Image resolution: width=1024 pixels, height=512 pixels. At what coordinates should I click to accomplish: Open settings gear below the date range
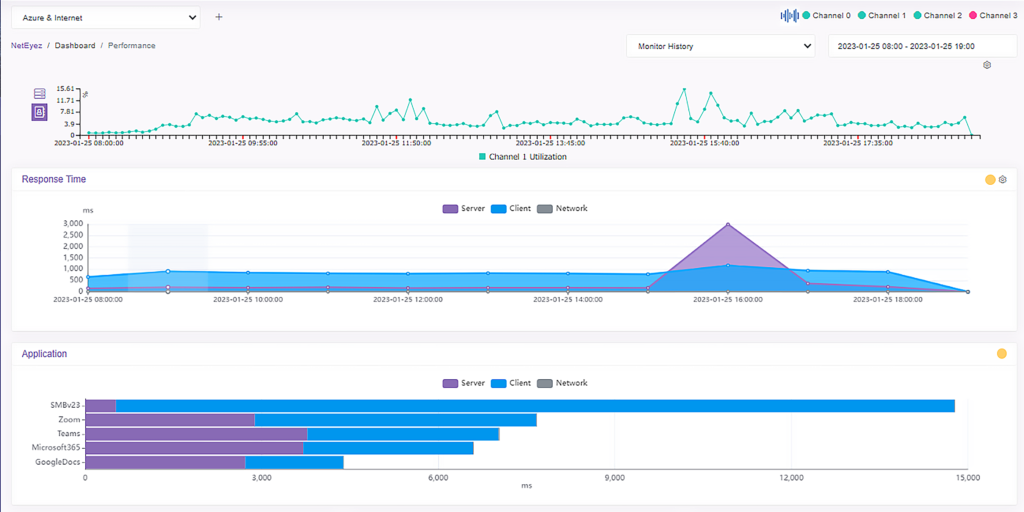tap(987, 65)
